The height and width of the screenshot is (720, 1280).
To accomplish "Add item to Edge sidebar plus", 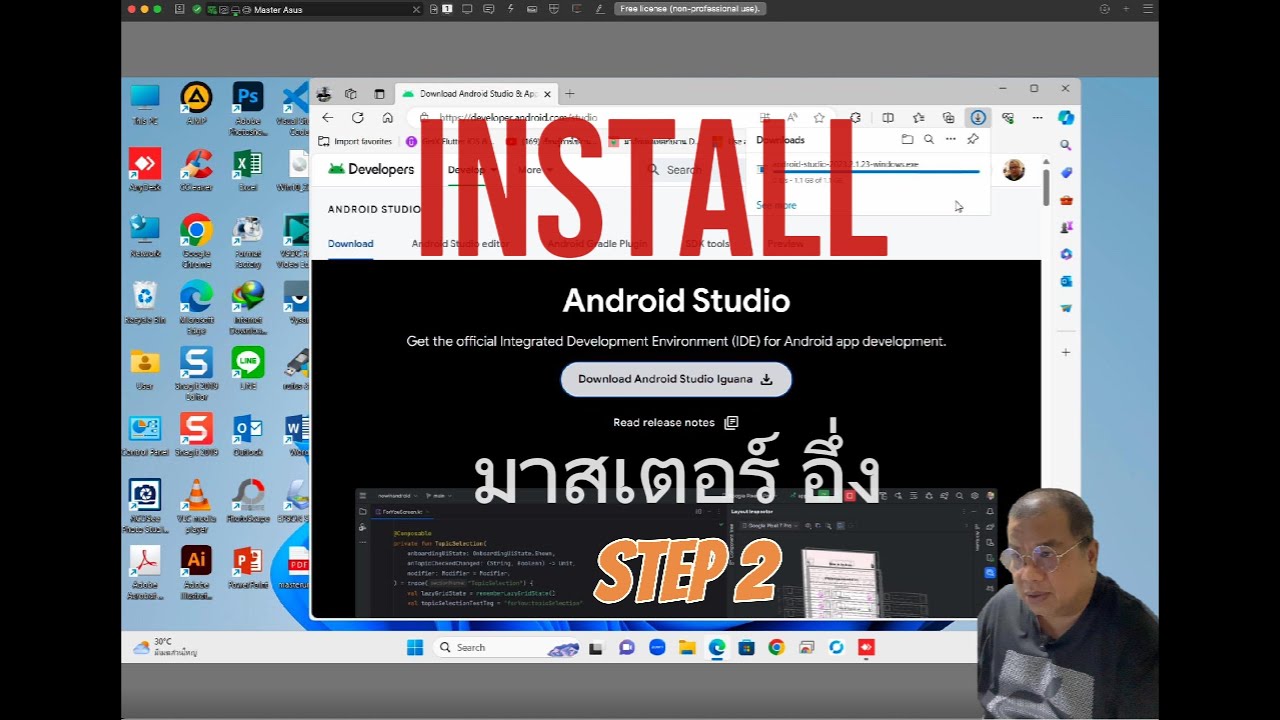I will [x=1066, y=352].
